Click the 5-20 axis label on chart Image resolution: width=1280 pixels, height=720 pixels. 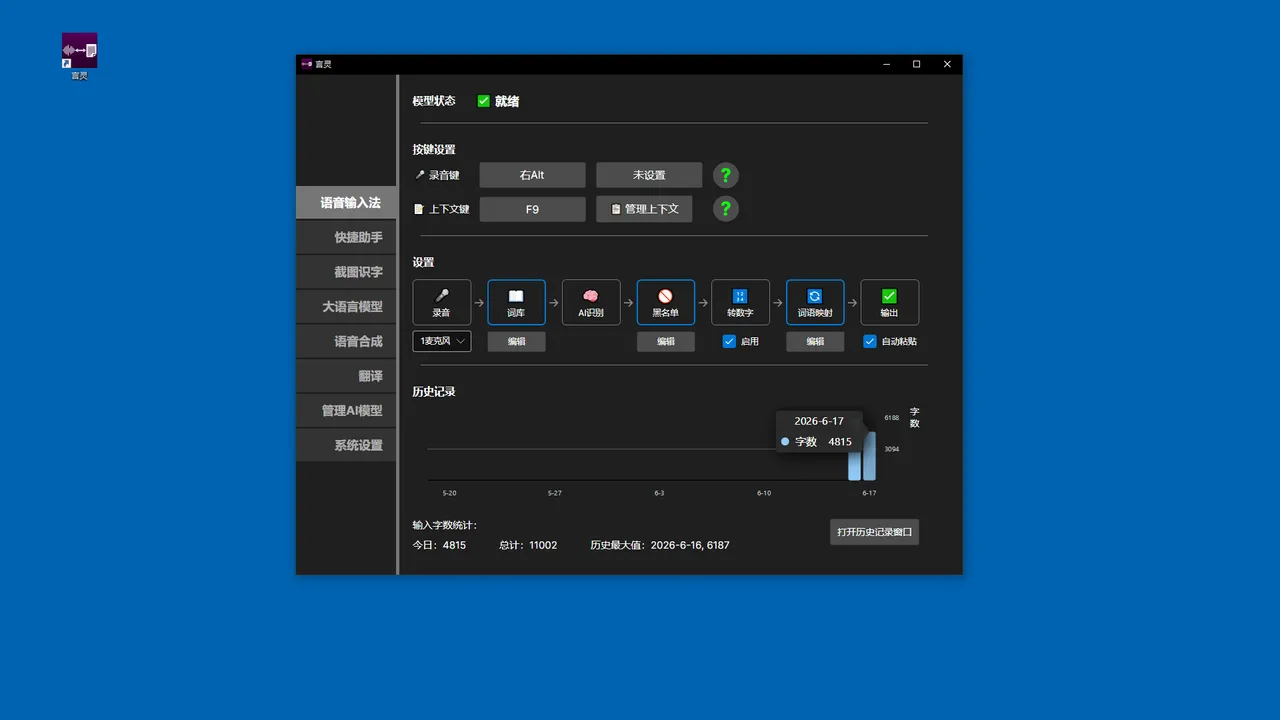coord(450,493)
